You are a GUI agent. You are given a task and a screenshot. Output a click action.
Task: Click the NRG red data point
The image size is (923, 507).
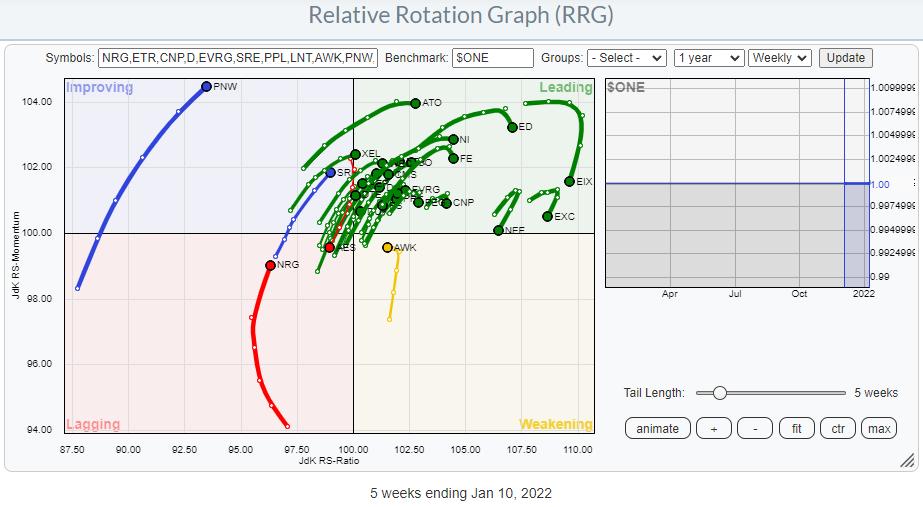270,265
